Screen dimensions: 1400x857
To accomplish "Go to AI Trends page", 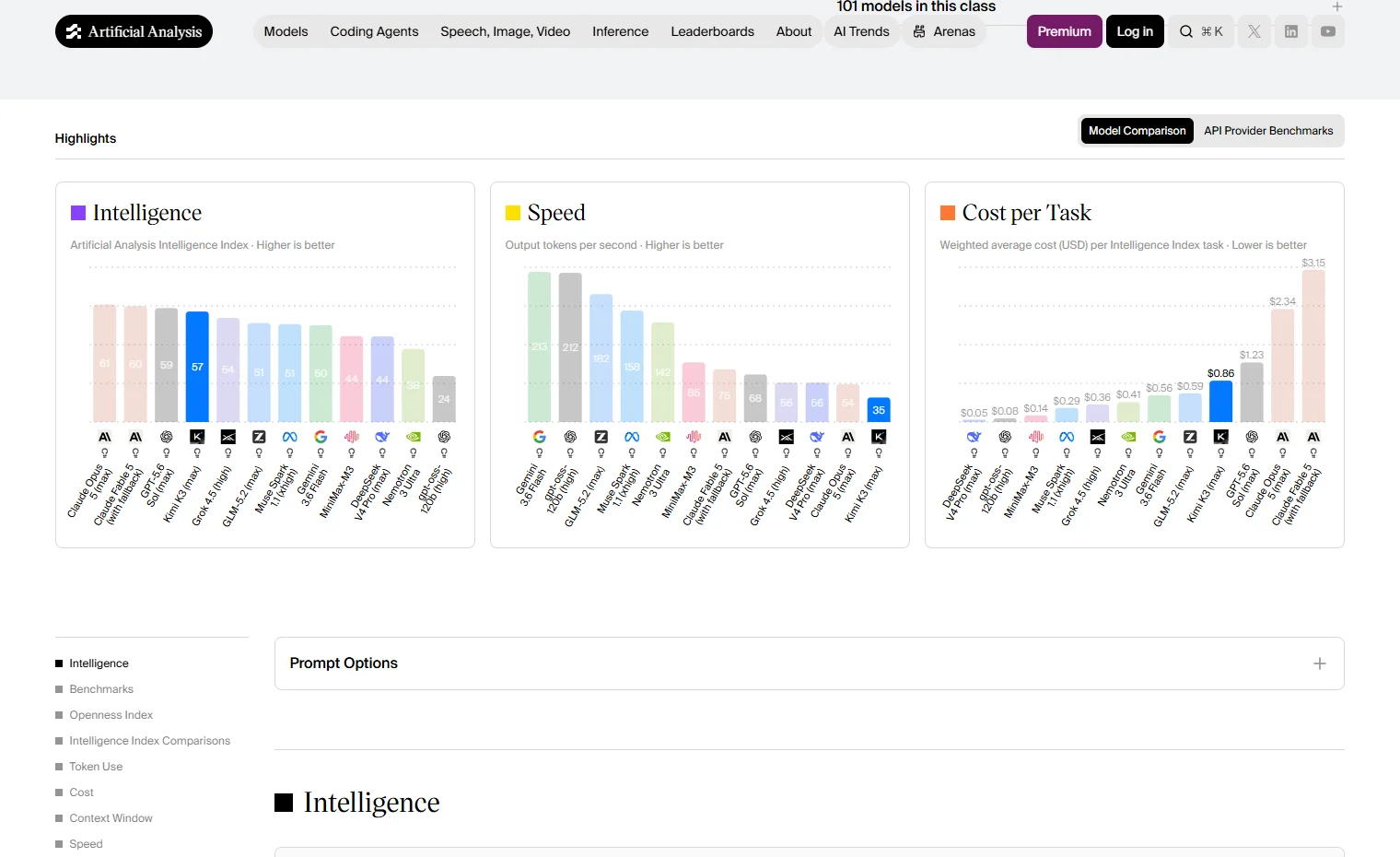I will pyautogui.click(x=862, y=31).
